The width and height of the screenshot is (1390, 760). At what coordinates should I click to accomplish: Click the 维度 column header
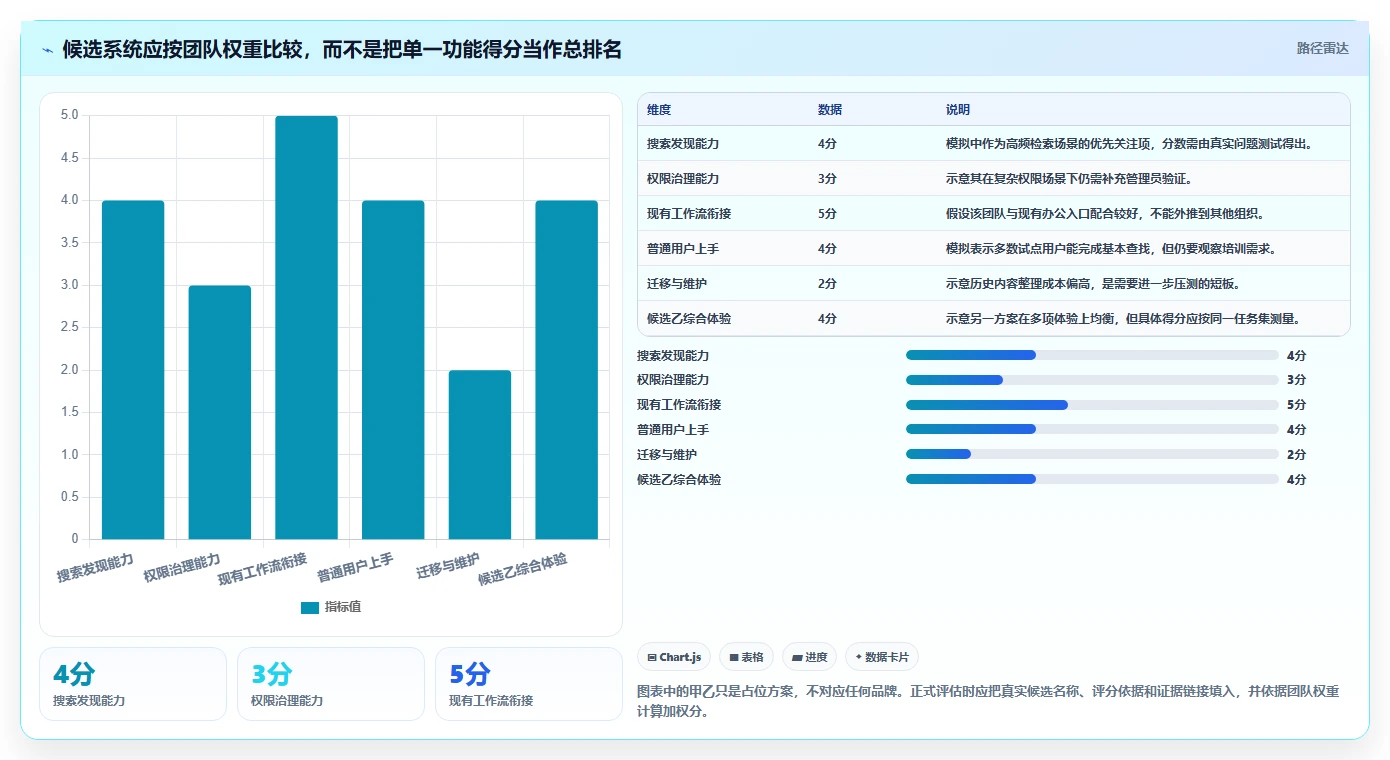[659, 110]
